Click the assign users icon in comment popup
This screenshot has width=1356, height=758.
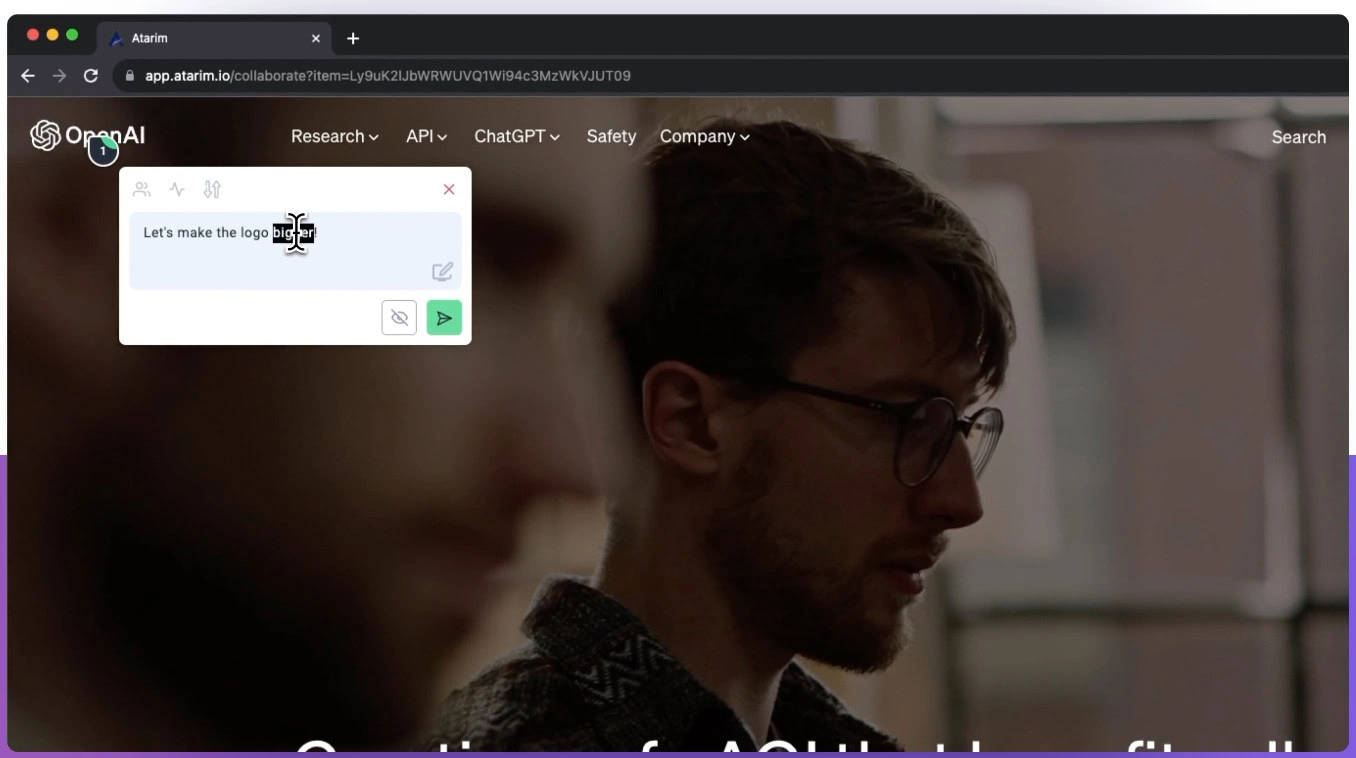point(142,189)
